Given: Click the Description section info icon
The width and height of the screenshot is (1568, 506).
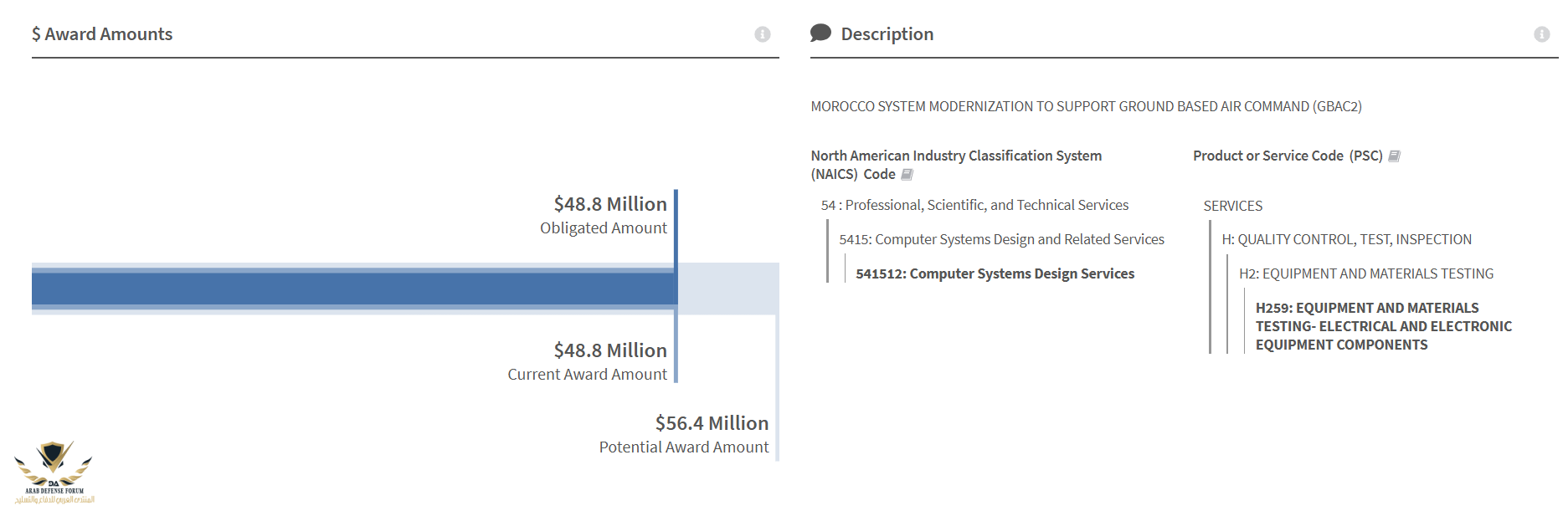Looking at the screenshot, I should tap(1541, 34).
